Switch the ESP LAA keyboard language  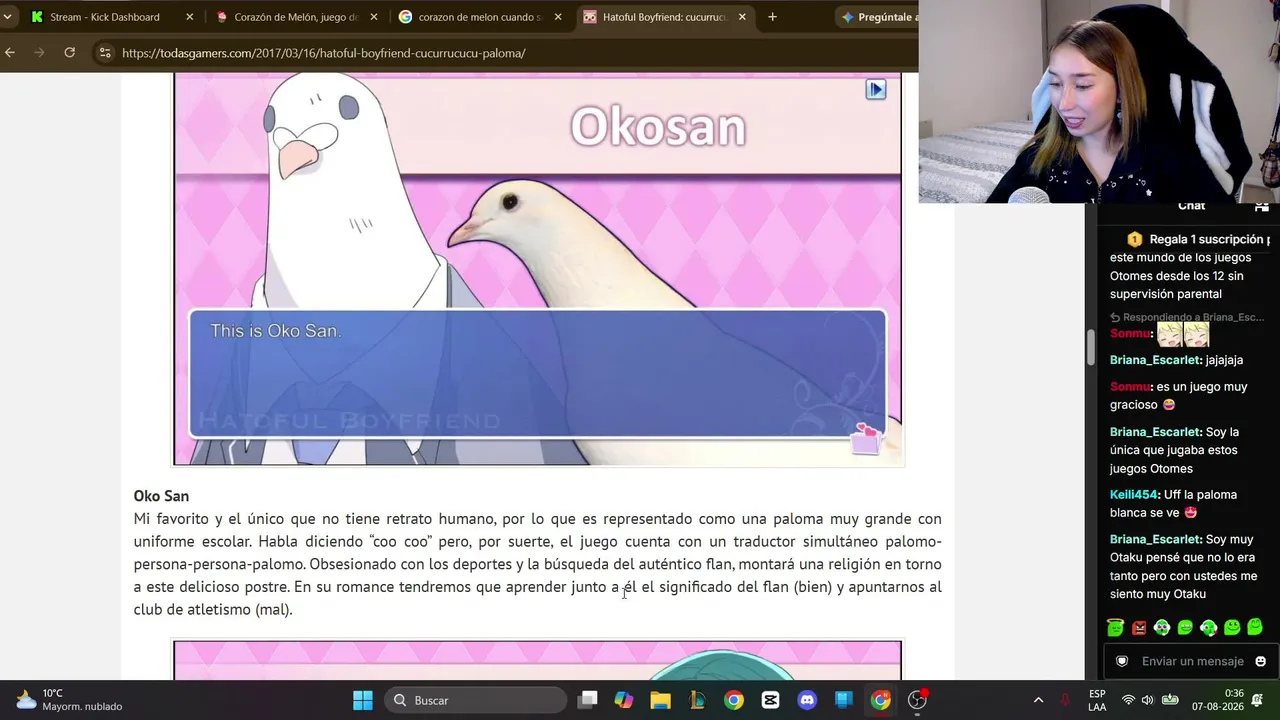(x=1097, y=700)
